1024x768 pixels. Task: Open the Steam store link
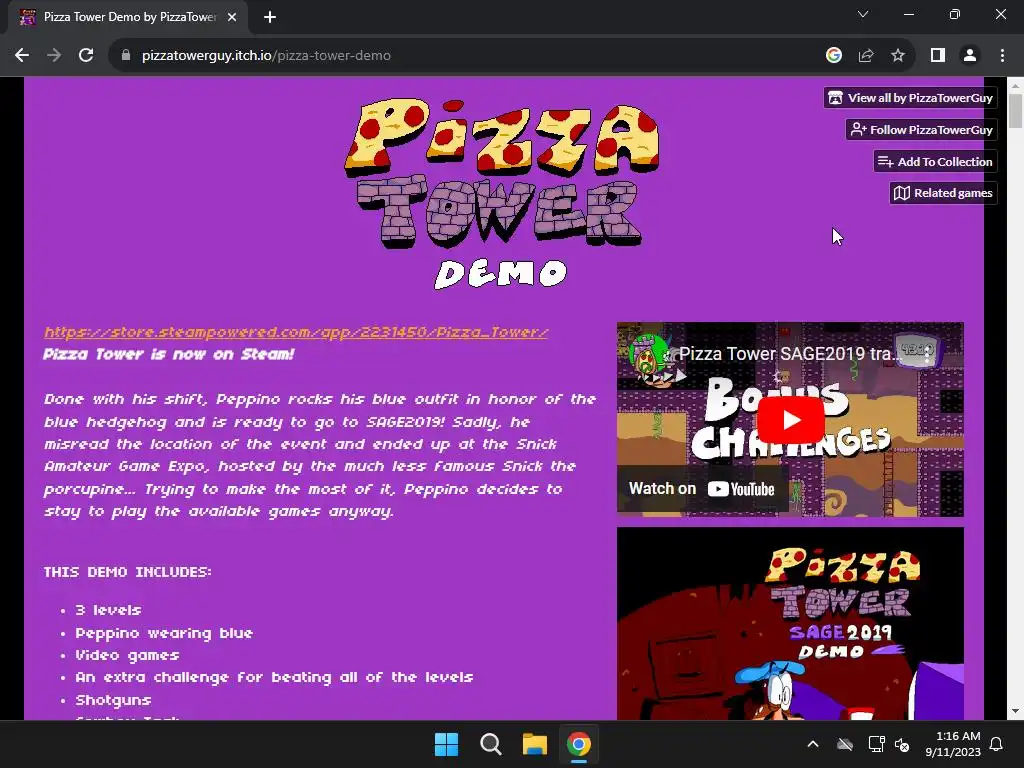point(296,332)
